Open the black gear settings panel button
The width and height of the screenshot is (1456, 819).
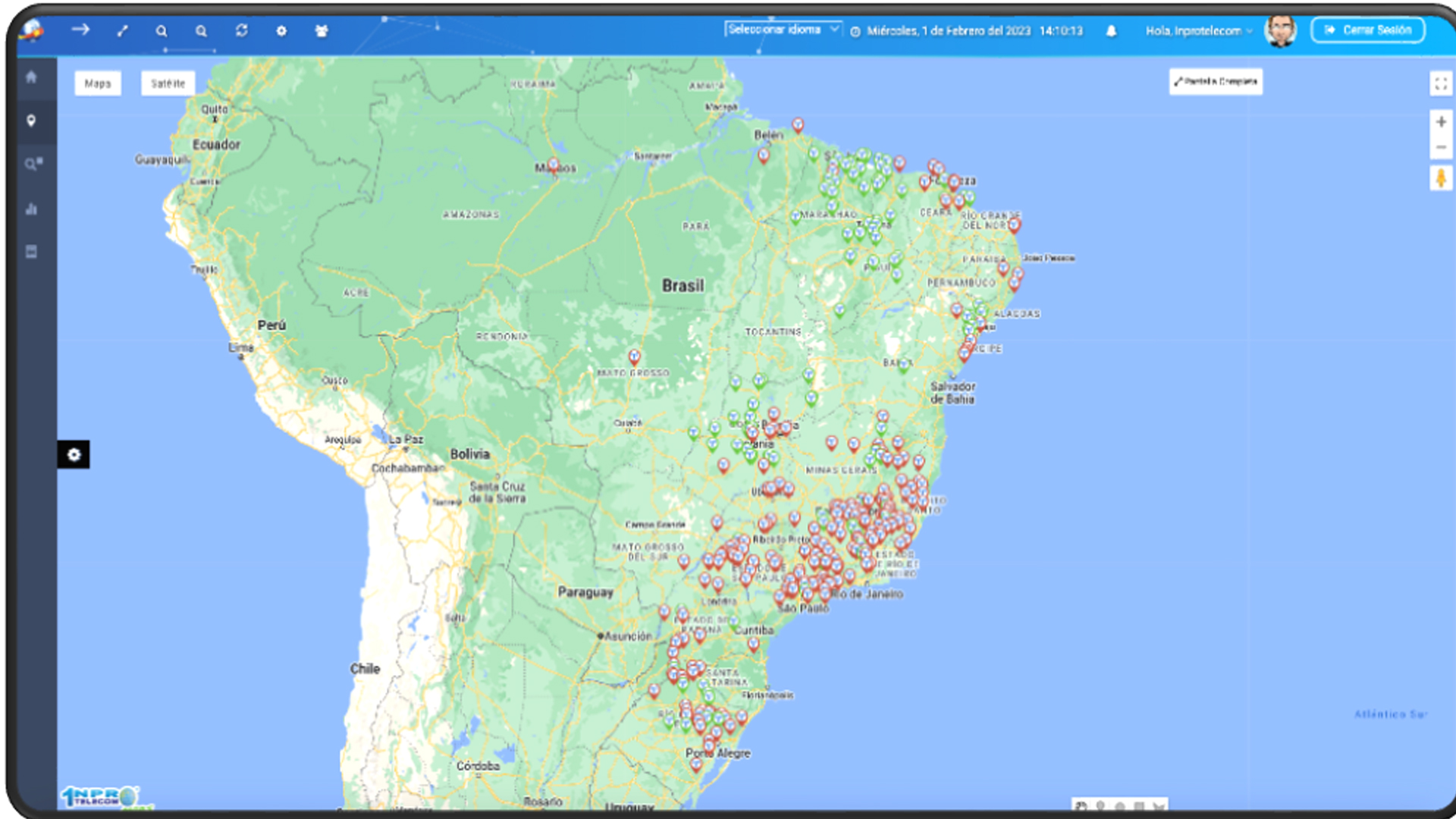tap(74, 454)
